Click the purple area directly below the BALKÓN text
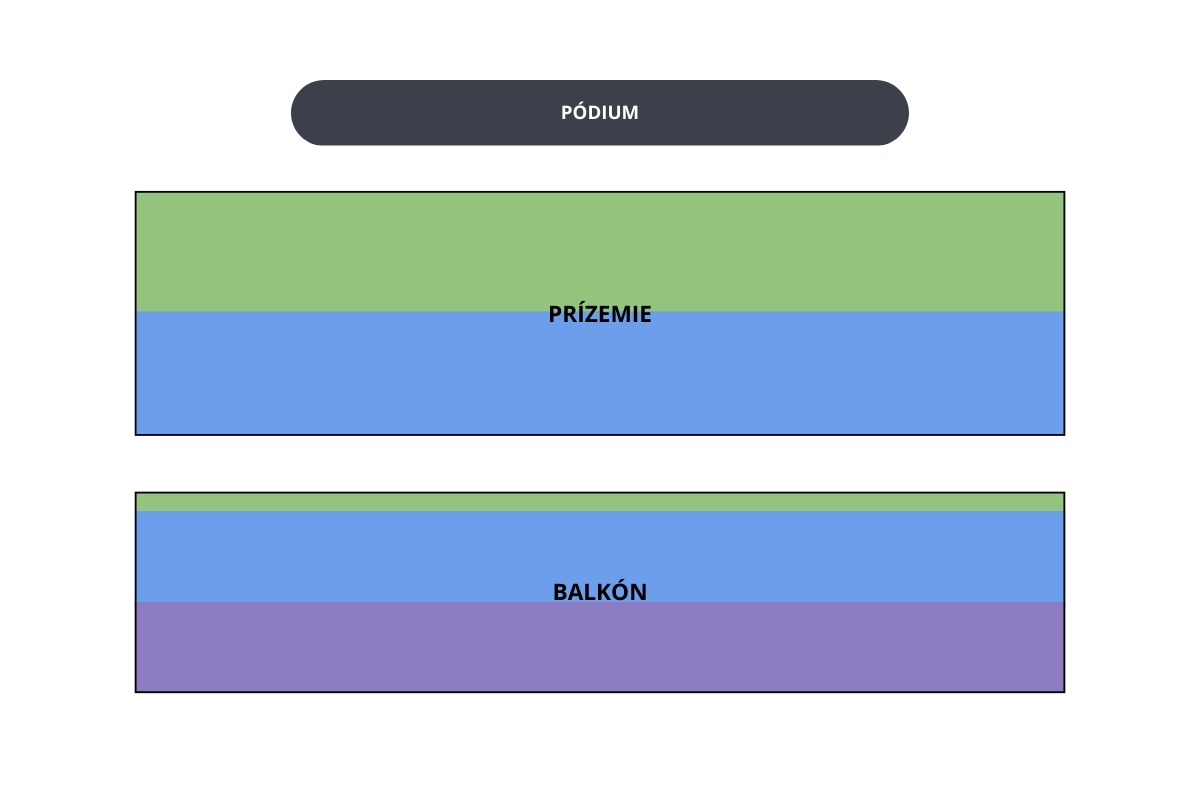1200x800 pixels. (x=600, y=650)
